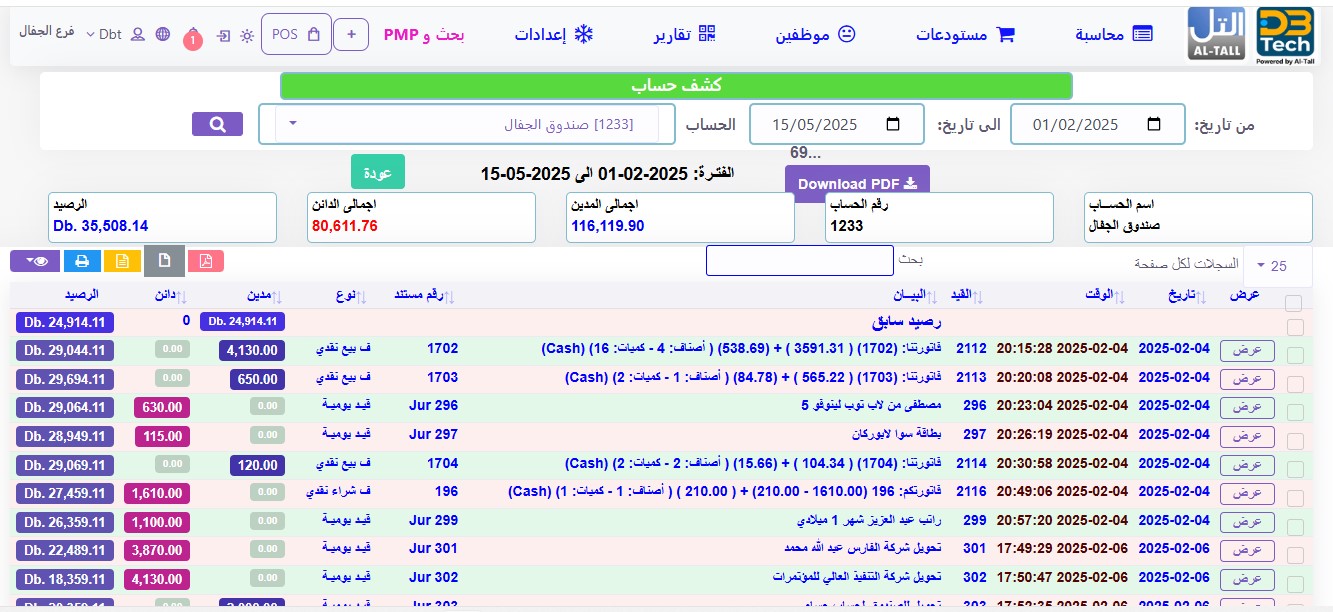Open the بحث و PMP menu
The width and height of the screenshot is (1333, 612).
[424, 35]
